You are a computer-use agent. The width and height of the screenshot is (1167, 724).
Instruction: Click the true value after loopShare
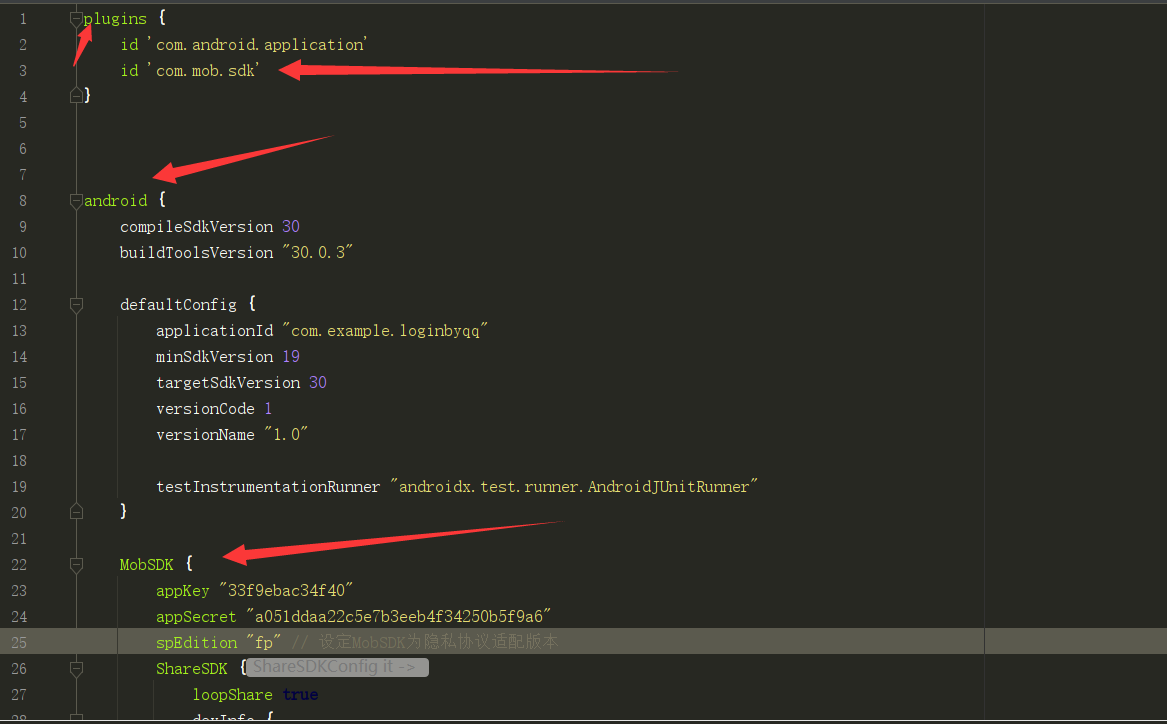pos(300,694)
